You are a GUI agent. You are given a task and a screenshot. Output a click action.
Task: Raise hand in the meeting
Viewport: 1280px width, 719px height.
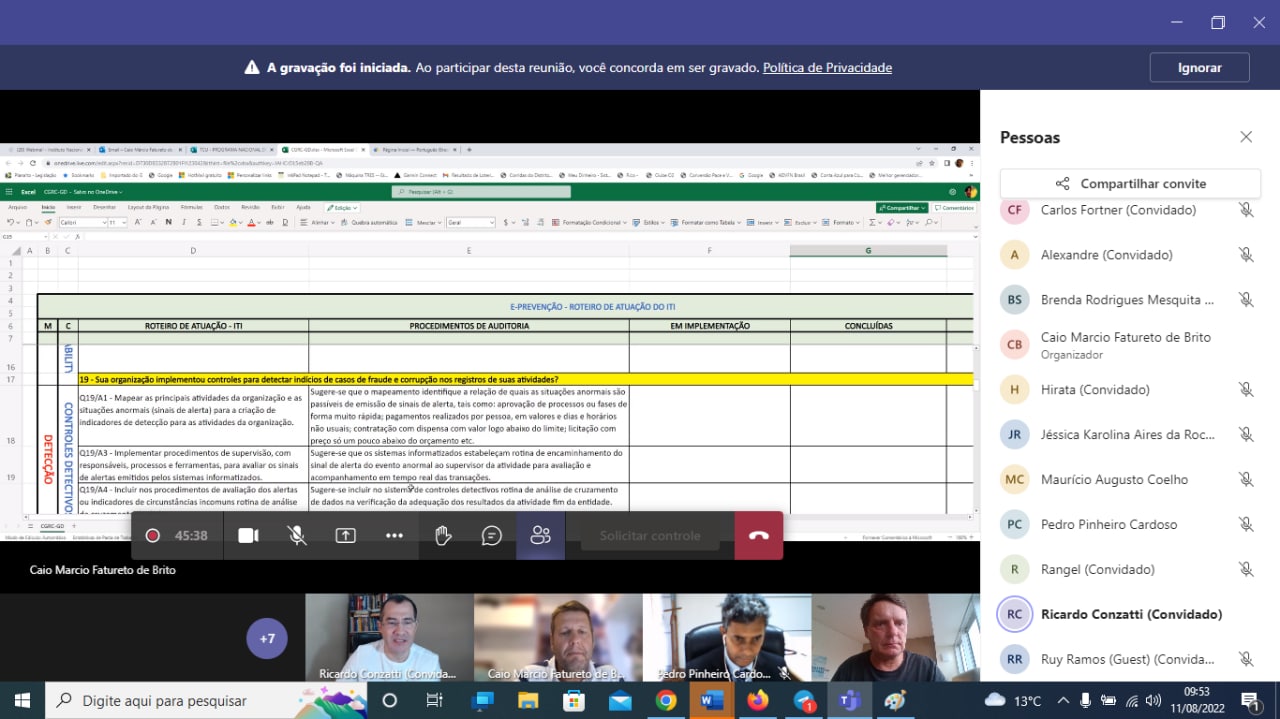point(442,535)
